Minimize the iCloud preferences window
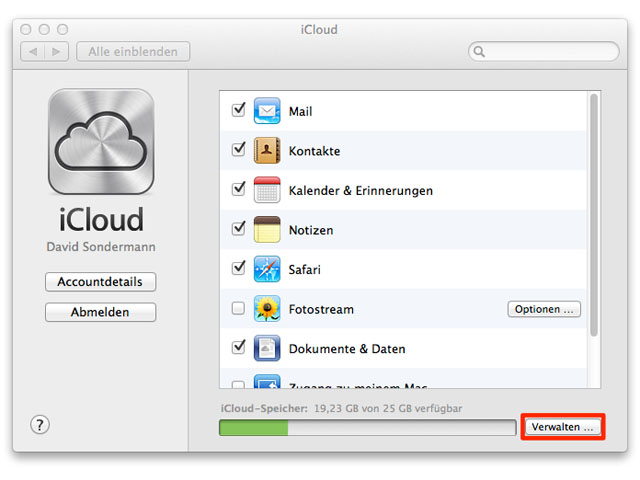The image size is (640, 480). coord(44,29)
